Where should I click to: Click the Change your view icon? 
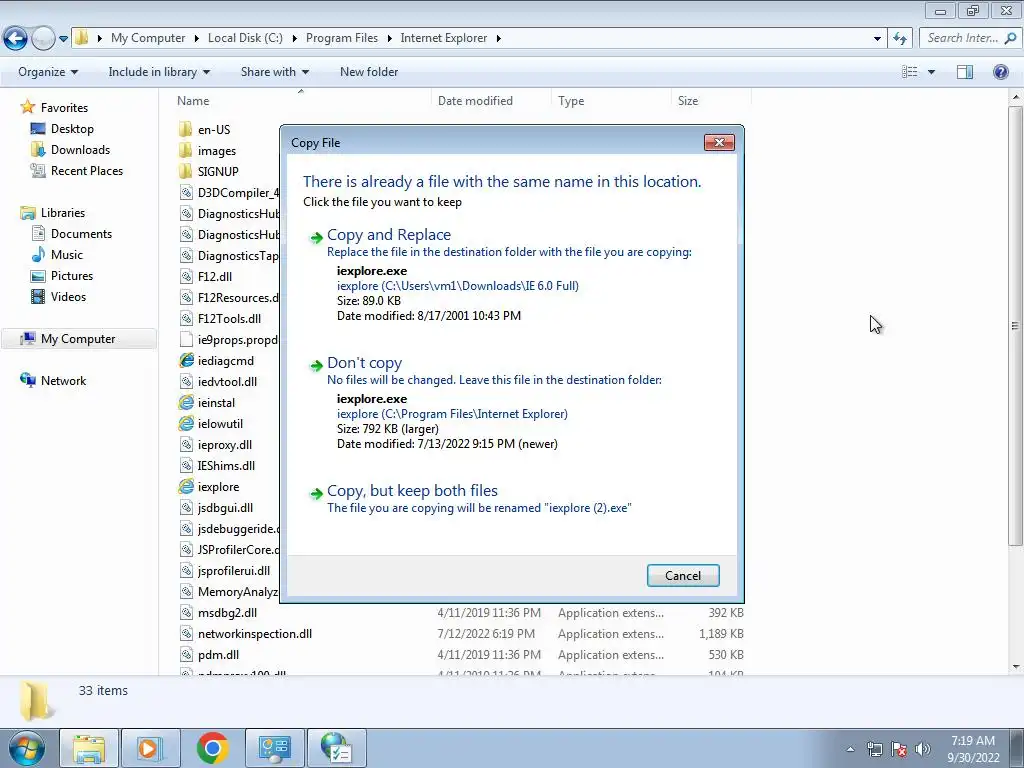coord(910,72)
